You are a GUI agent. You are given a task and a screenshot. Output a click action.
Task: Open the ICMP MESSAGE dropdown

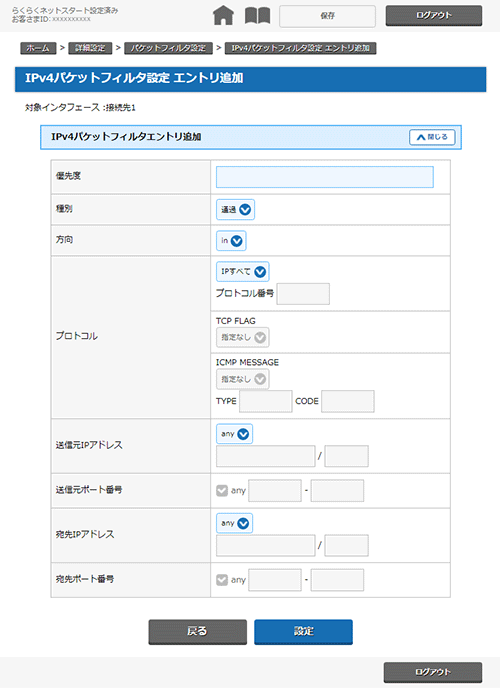243,379
